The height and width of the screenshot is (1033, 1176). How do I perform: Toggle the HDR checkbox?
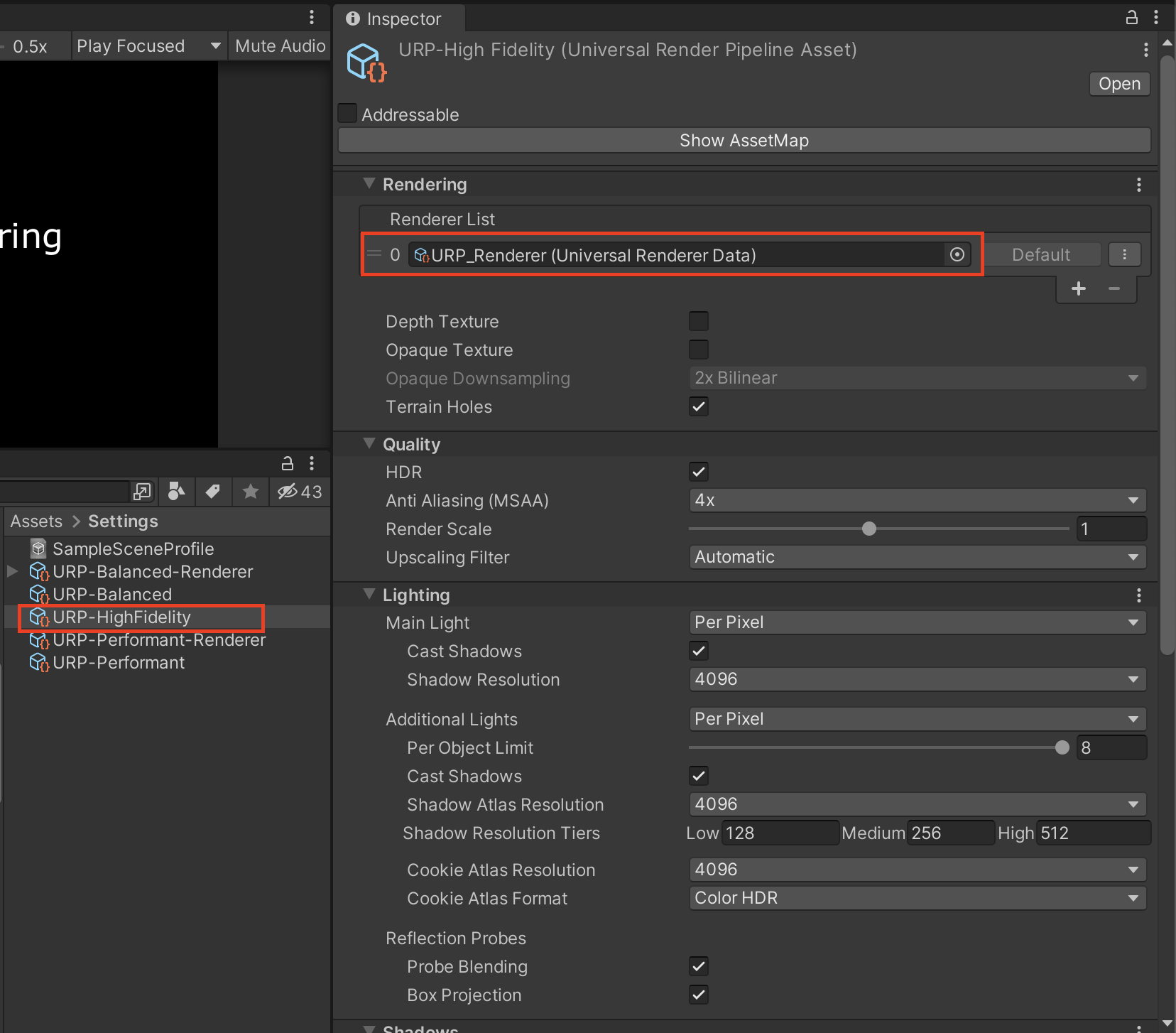(699, 472)
